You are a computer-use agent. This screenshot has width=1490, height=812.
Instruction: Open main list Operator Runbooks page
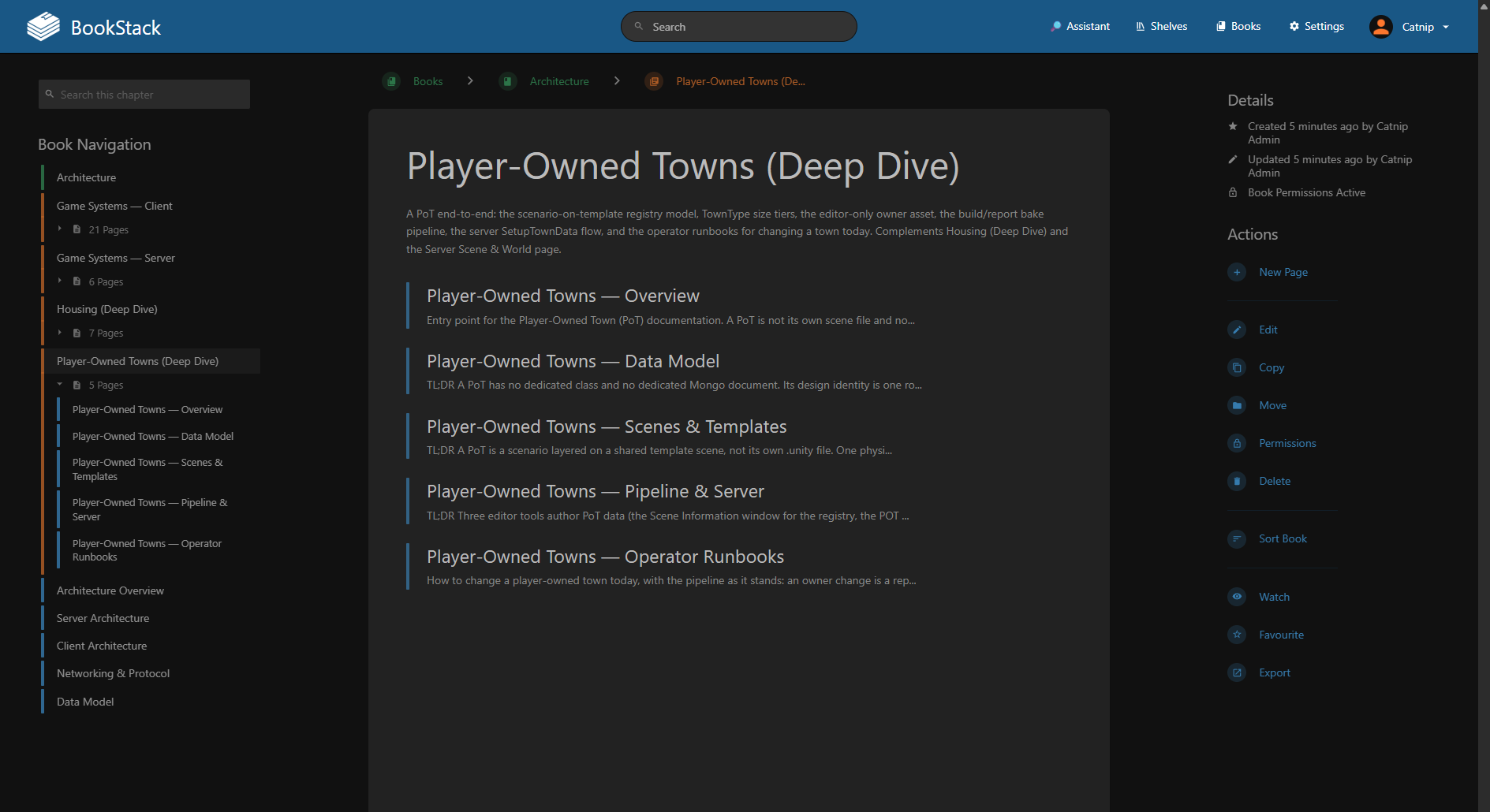tap(605, 557)
